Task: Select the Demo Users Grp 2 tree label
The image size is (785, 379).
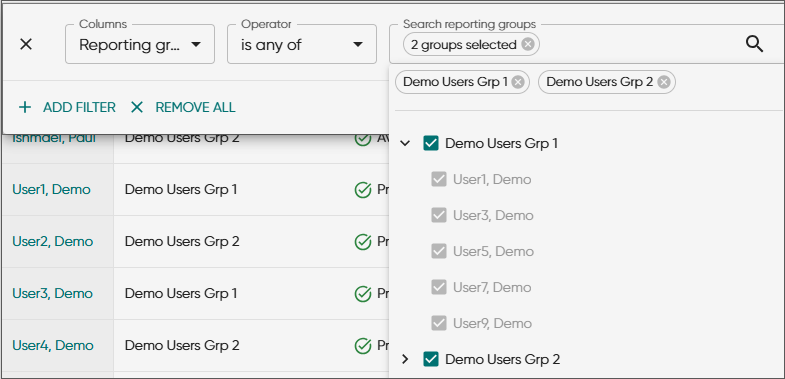Action: [503, 359]
